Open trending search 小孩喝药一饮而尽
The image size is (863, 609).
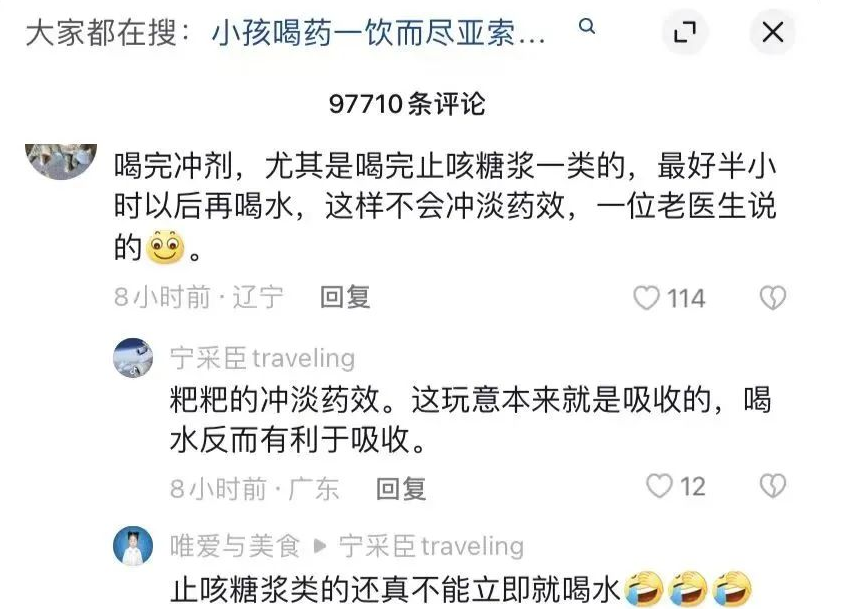click(379, 32)
